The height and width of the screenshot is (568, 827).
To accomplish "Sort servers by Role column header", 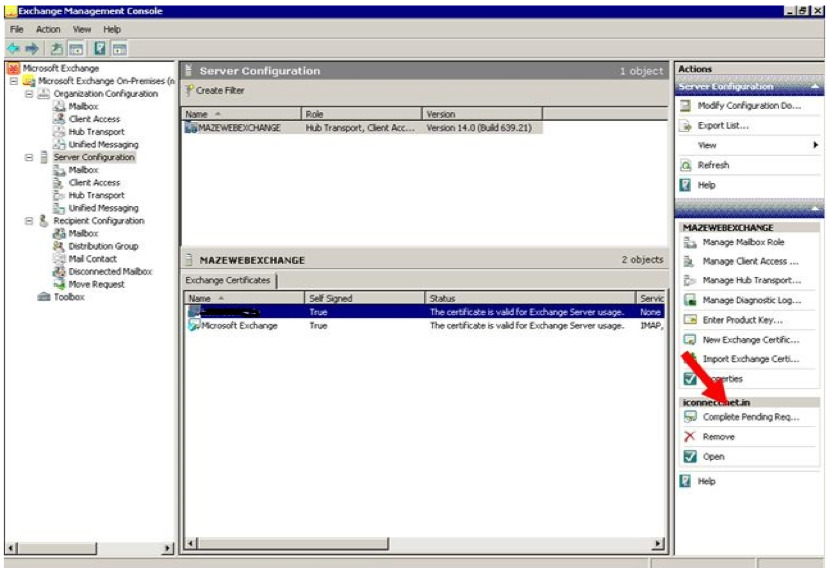I will (362, 114).
